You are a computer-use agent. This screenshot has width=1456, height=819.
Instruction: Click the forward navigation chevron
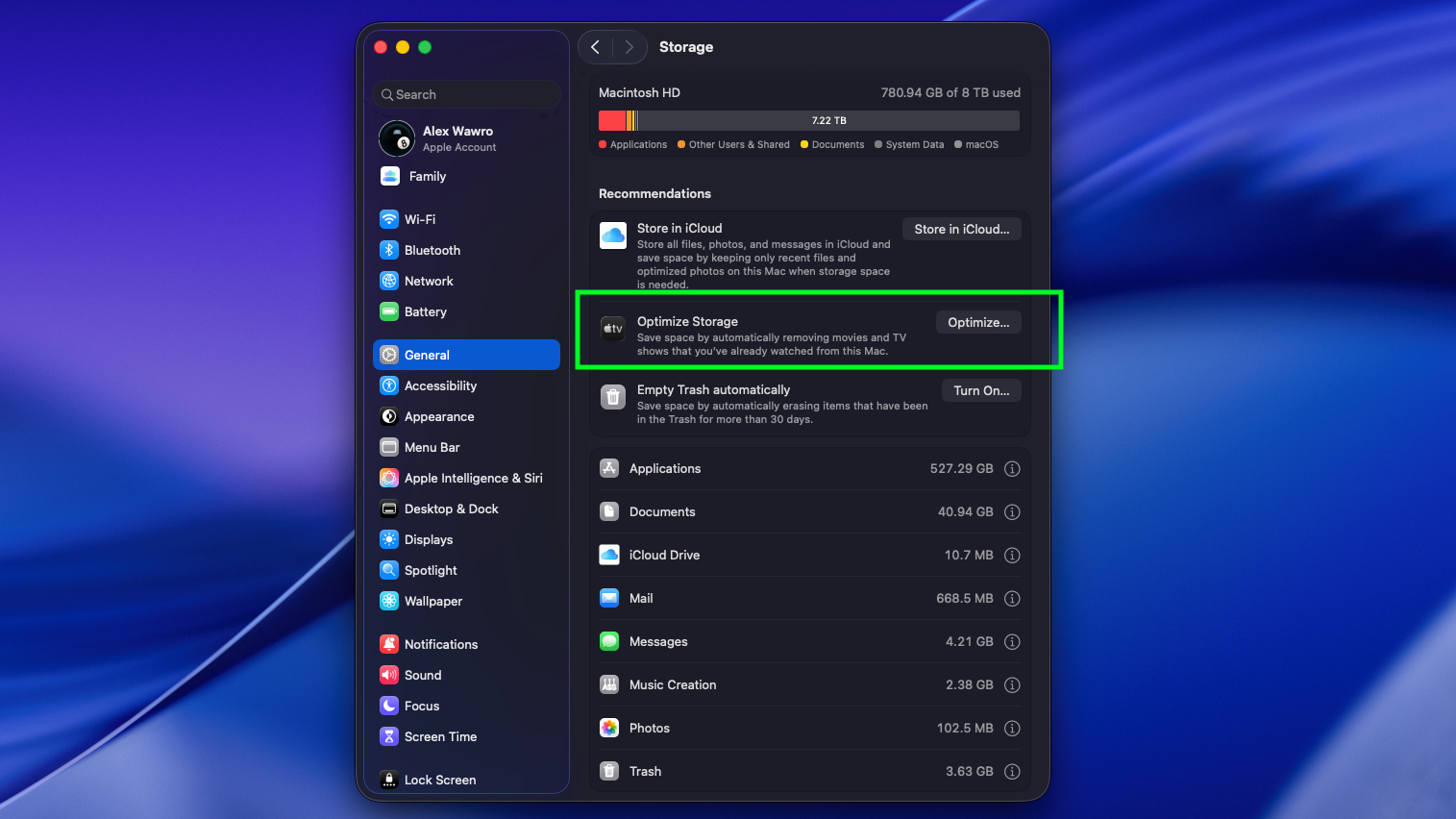(629, 47)
